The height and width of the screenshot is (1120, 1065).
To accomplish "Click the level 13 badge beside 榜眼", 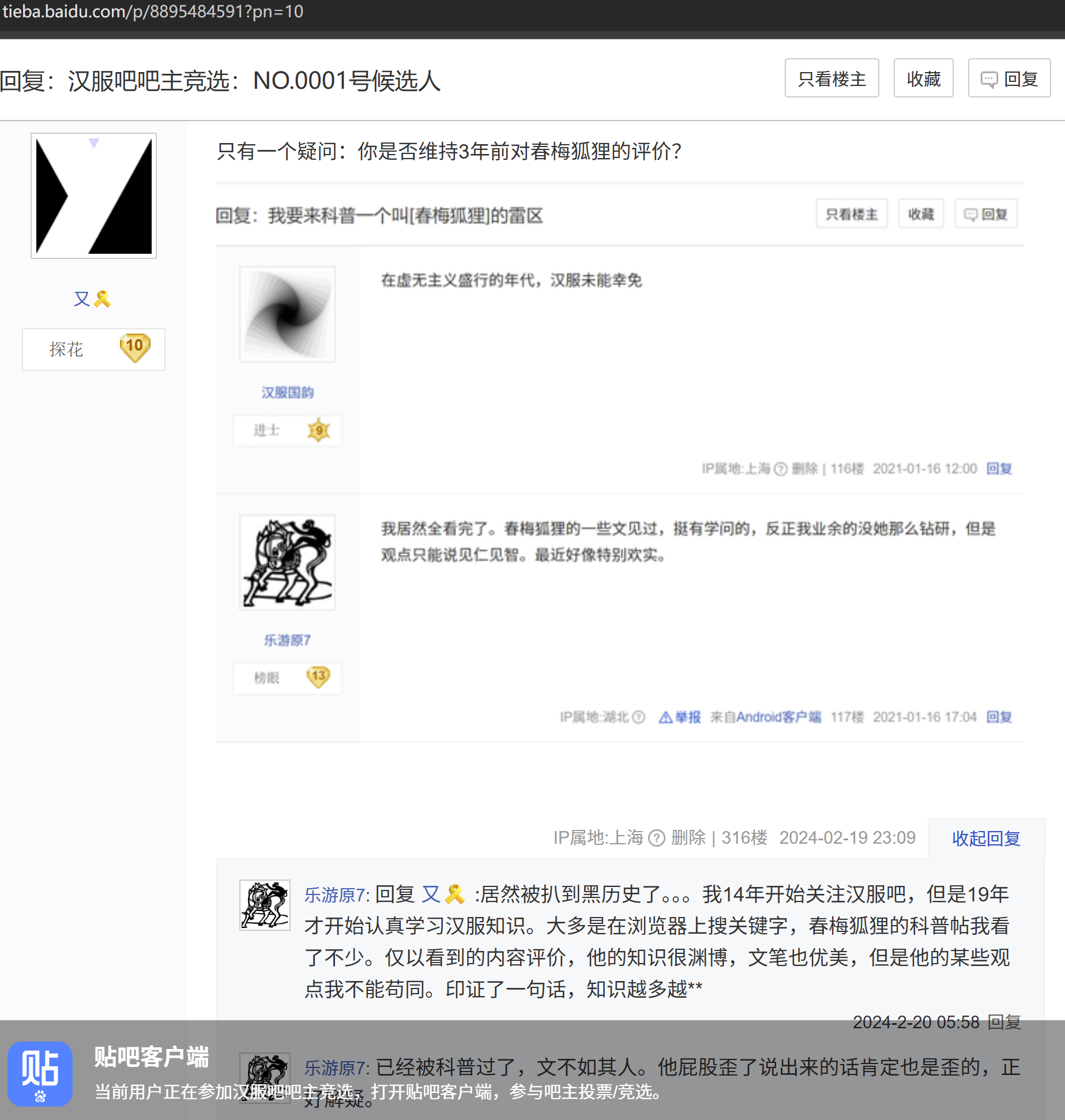I will (x=318, y=677).
